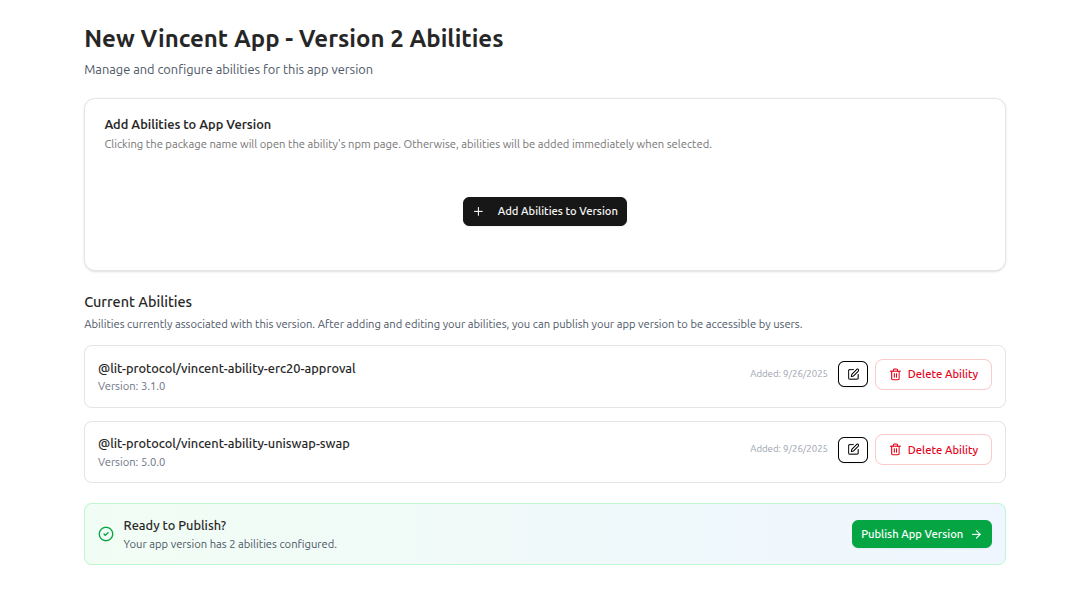Click the arrow icon inside Publish App Version
The height and width of the screenshot is (611, 1083).
click(975, 534)
